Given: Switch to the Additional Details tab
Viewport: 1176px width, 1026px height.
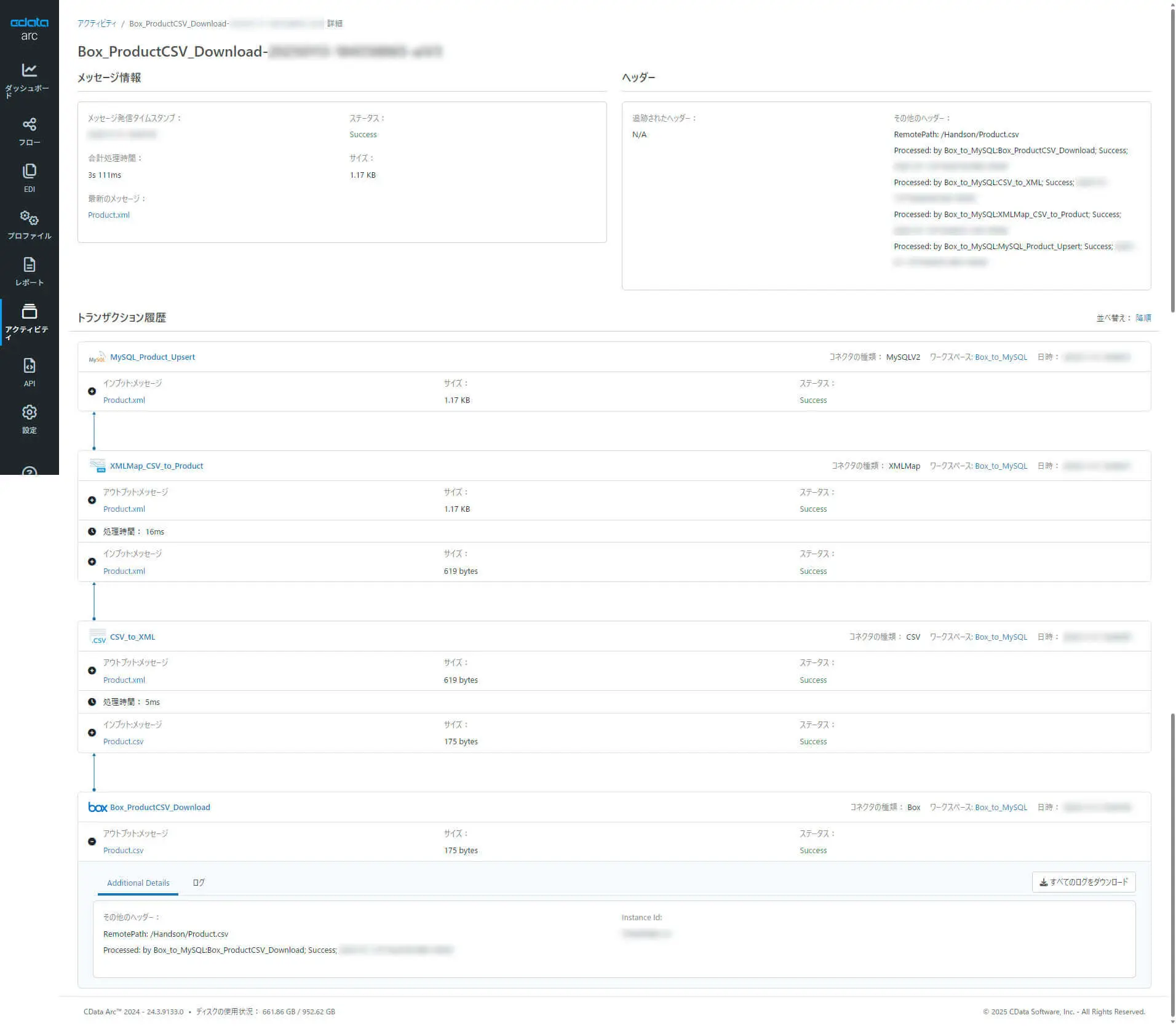Looking at the screenshot, I should click(x=138, y=883).
